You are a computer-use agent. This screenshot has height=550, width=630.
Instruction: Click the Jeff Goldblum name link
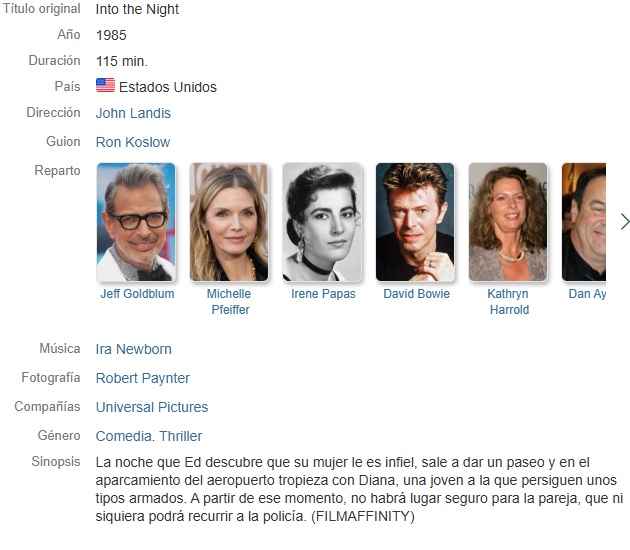[137, 294]
